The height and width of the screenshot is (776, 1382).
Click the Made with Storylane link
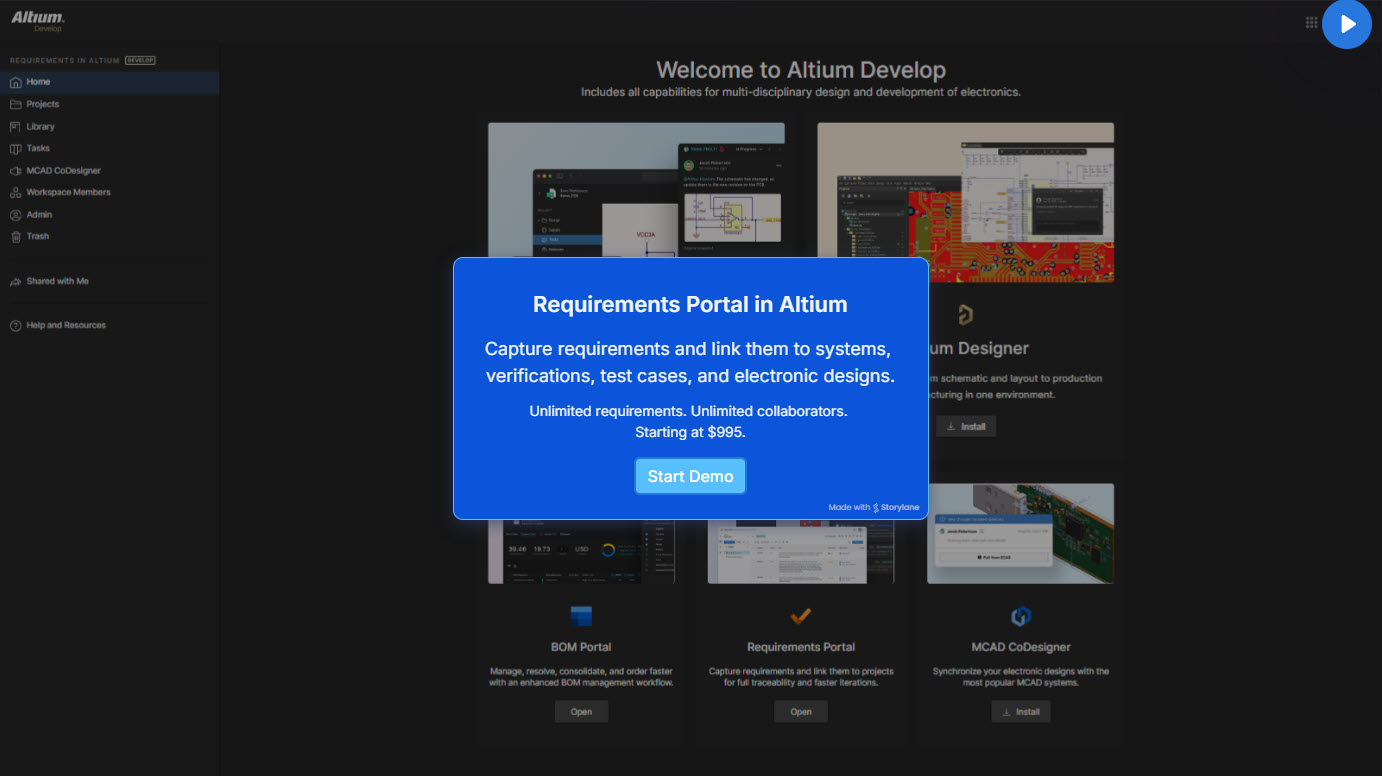pos(873,508)
